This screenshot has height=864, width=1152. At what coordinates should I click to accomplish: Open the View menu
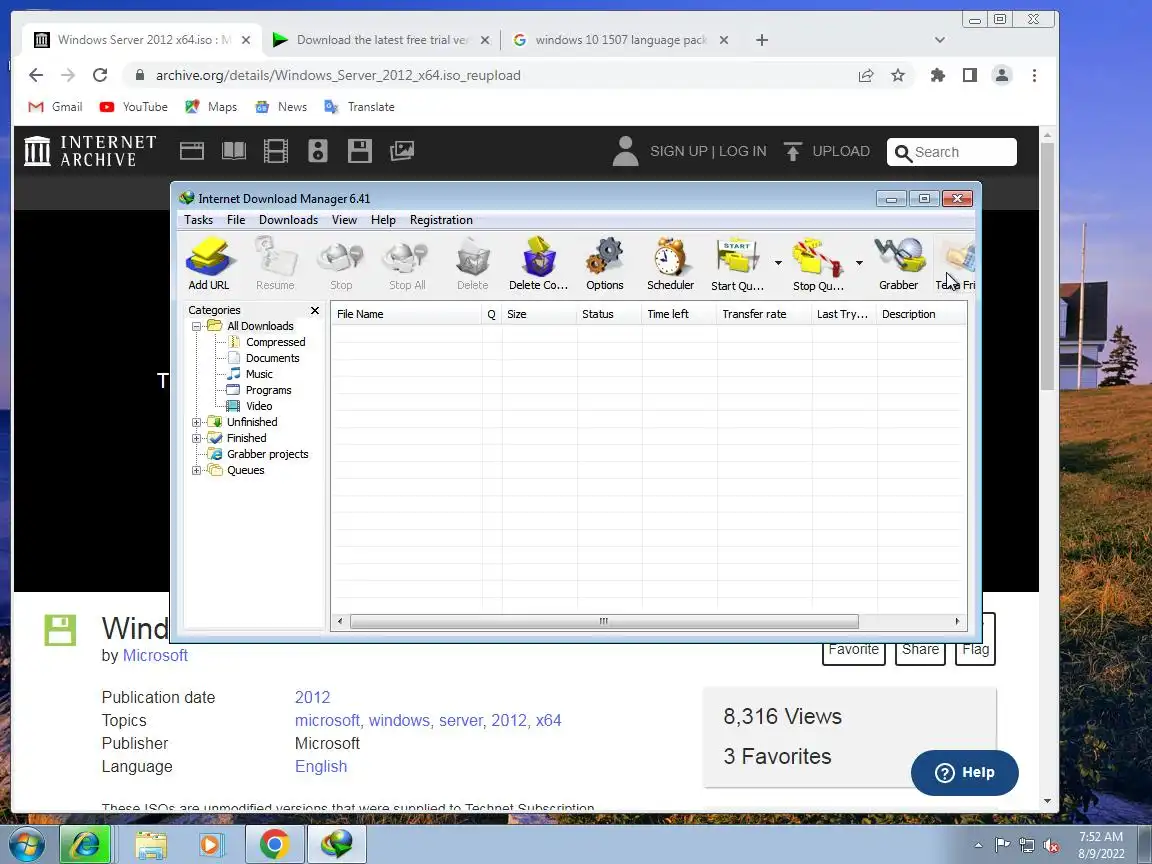point(344,220)
